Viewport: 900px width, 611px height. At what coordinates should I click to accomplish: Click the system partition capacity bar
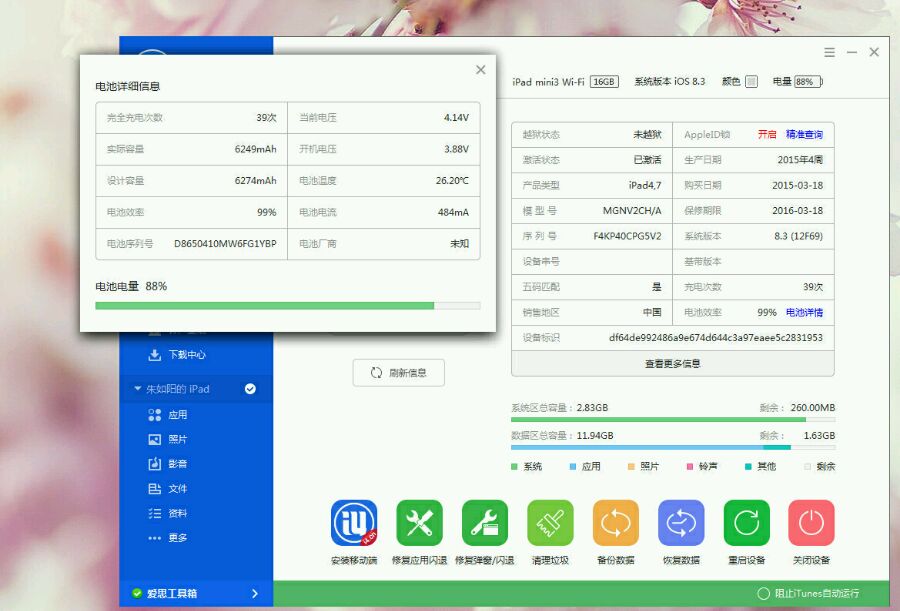click(673, 420)
